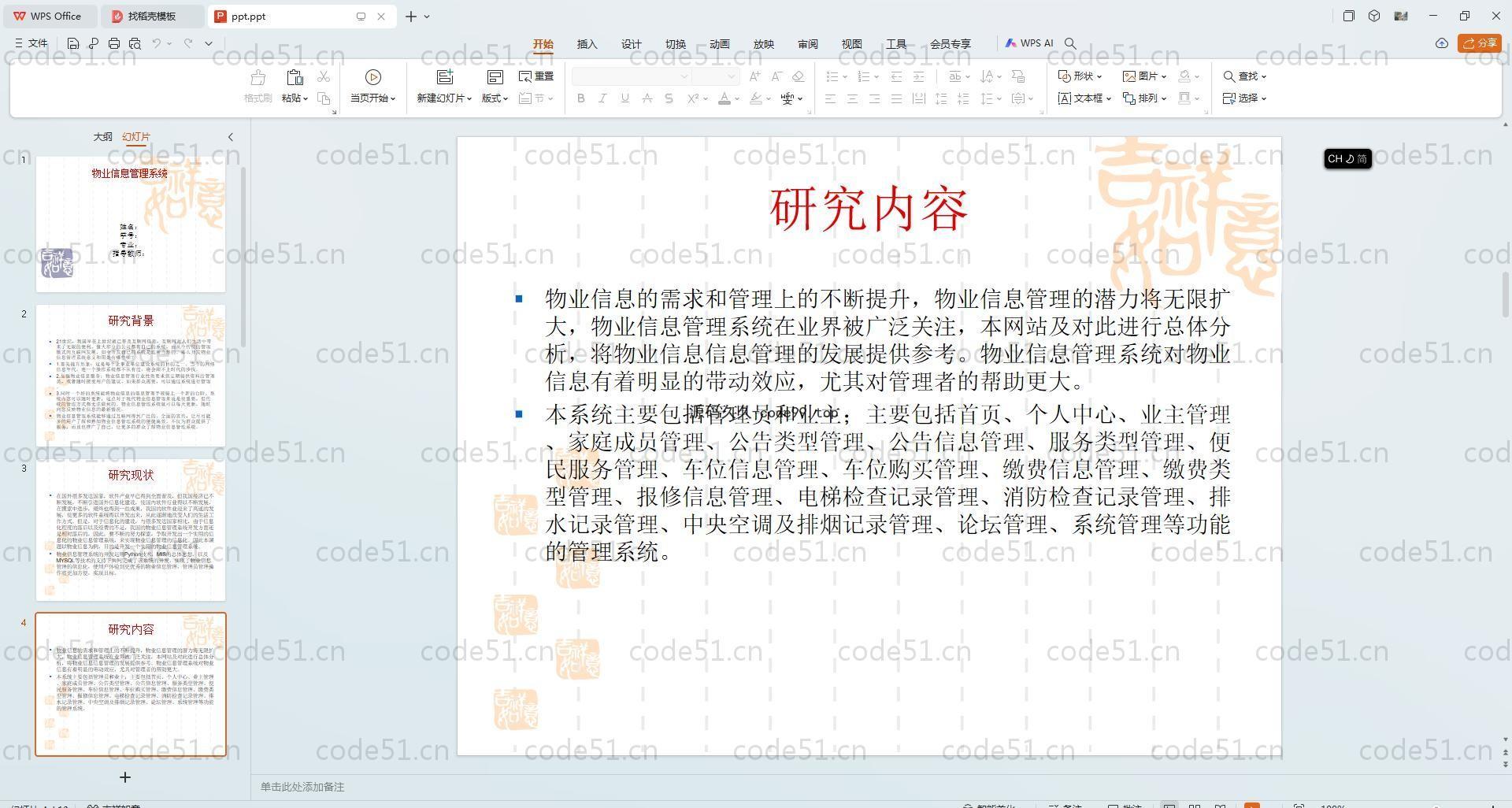Click the Paste clipboard icon
The height and width of the screenshot is (808, 1512).
(295, 77)
